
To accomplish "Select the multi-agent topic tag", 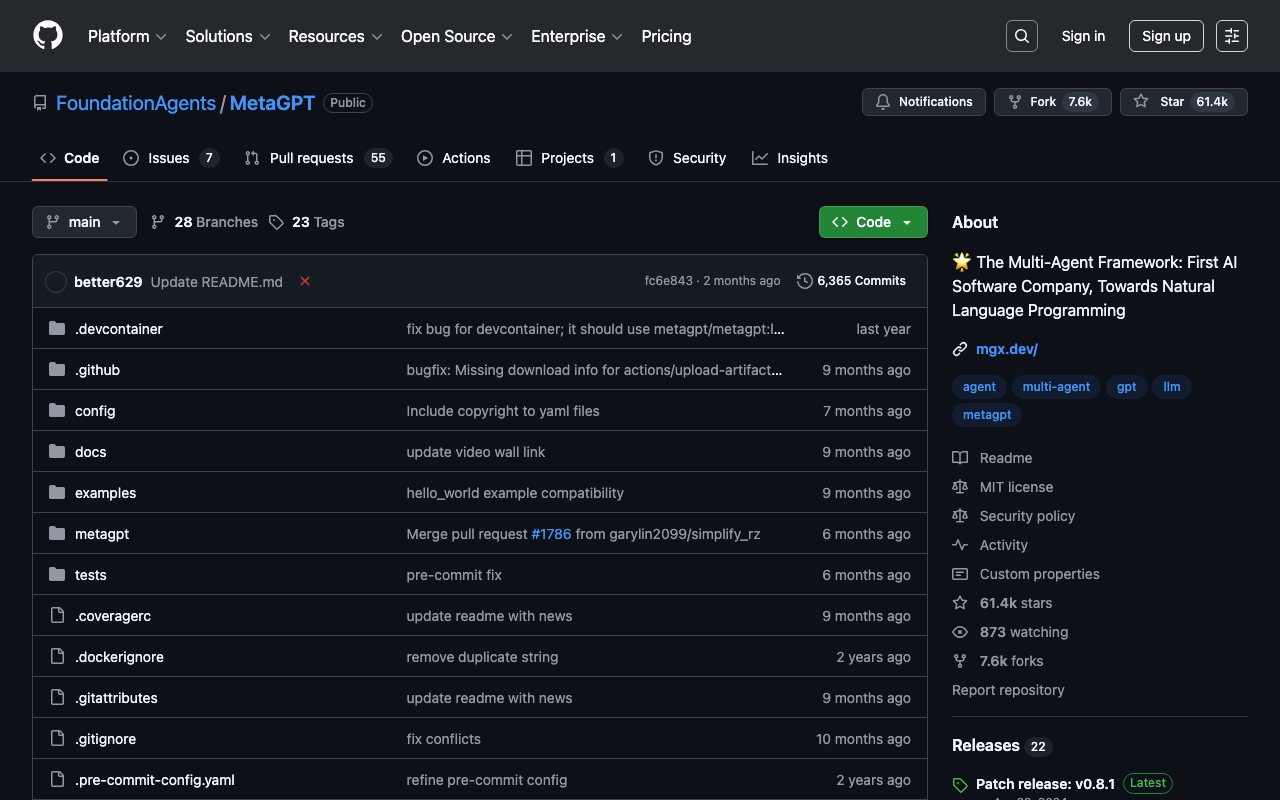I will [1056, 387].
